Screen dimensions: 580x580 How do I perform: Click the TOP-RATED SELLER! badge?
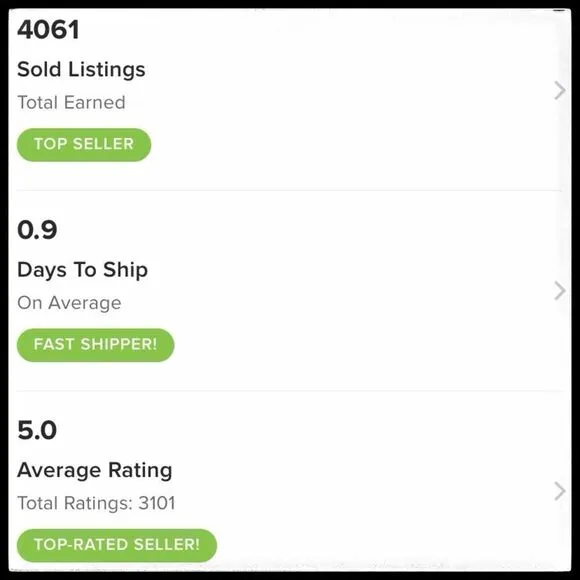117,545
